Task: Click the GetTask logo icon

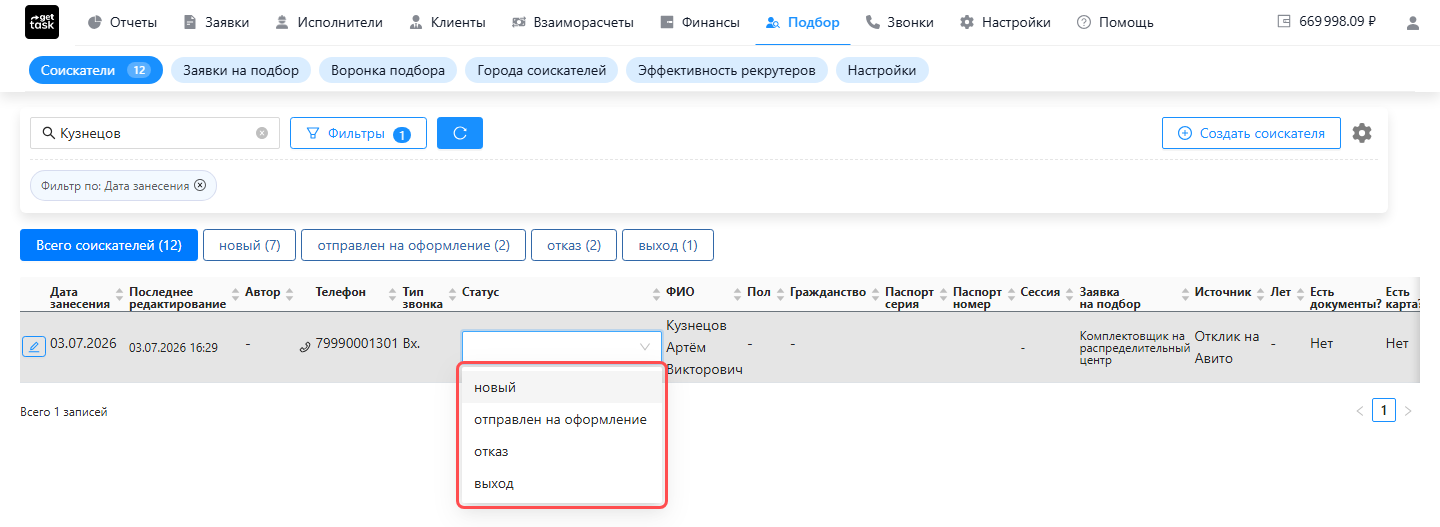Action: [41, 22]
